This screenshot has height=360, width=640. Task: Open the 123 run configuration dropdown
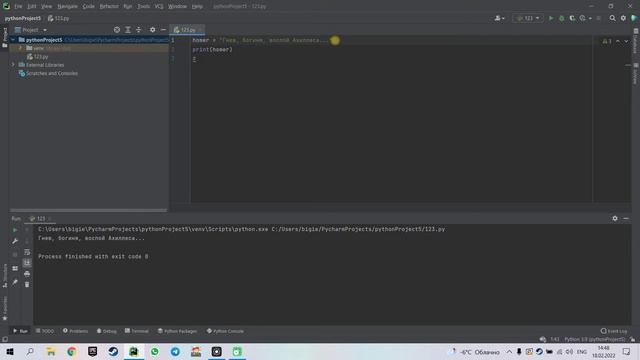point(528,18)
